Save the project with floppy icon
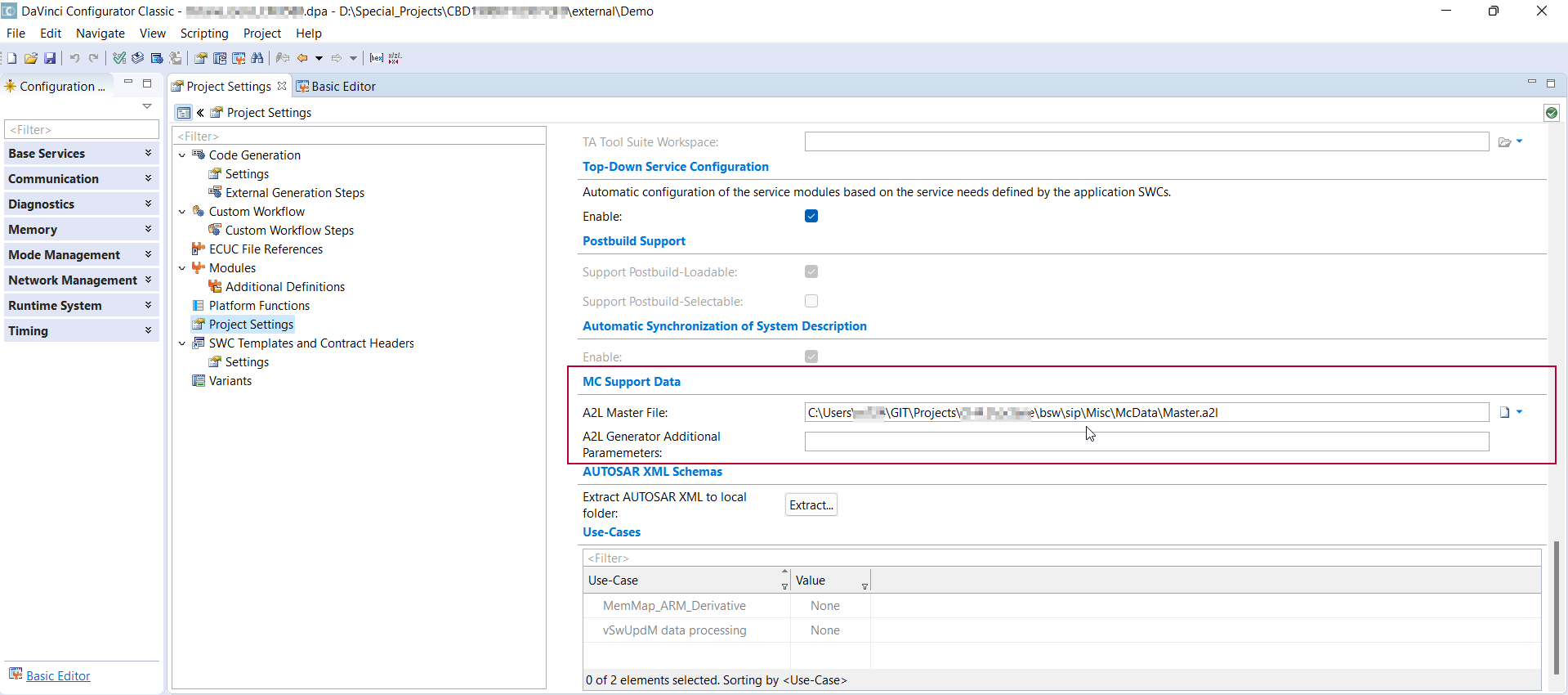The width and height of the screenshot is (1568, 695). point(50,58)
